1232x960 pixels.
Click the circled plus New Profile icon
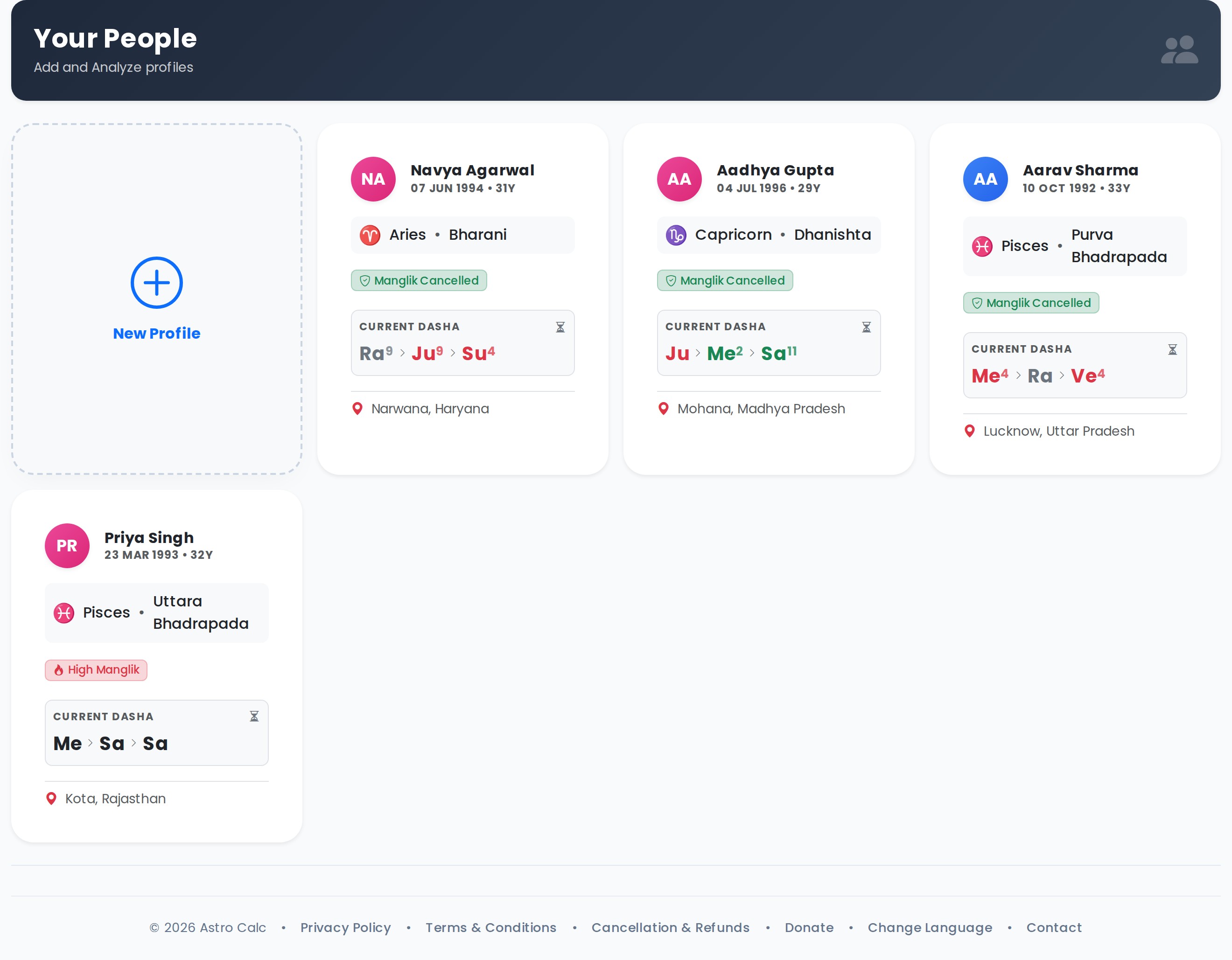tap(156, 282)
